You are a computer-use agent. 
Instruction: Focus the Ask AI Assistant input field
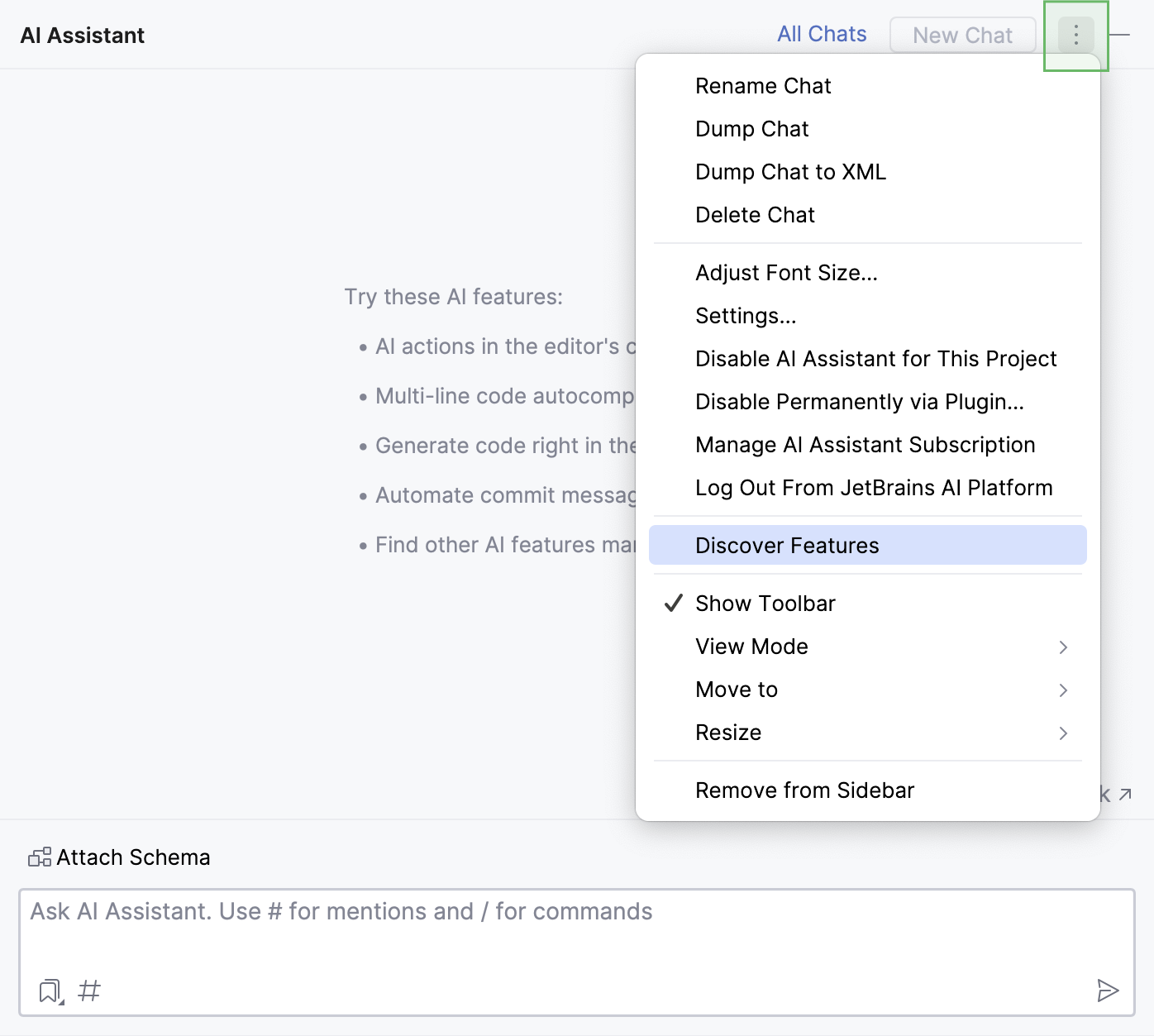(577, 952)
